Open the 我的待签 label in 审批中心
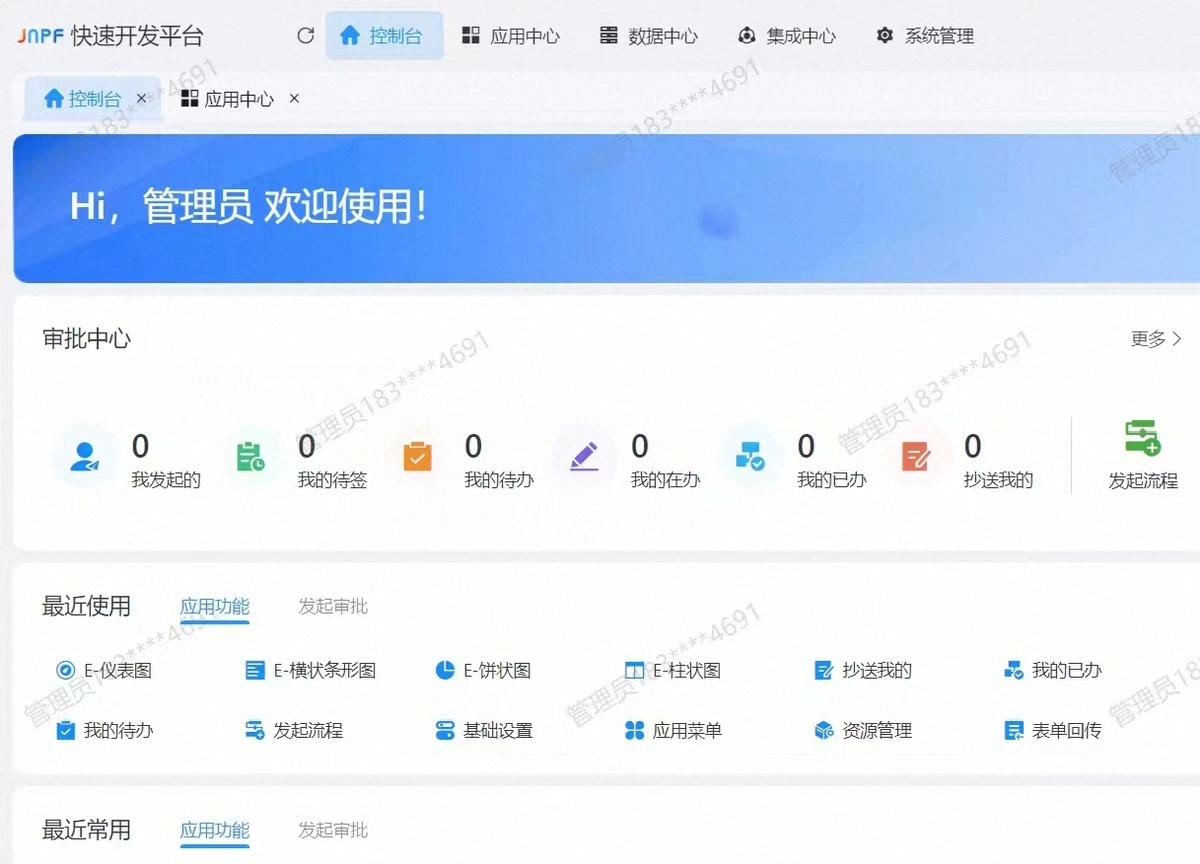The height and width of the screenshot is (864, 1200). point(332,480)
